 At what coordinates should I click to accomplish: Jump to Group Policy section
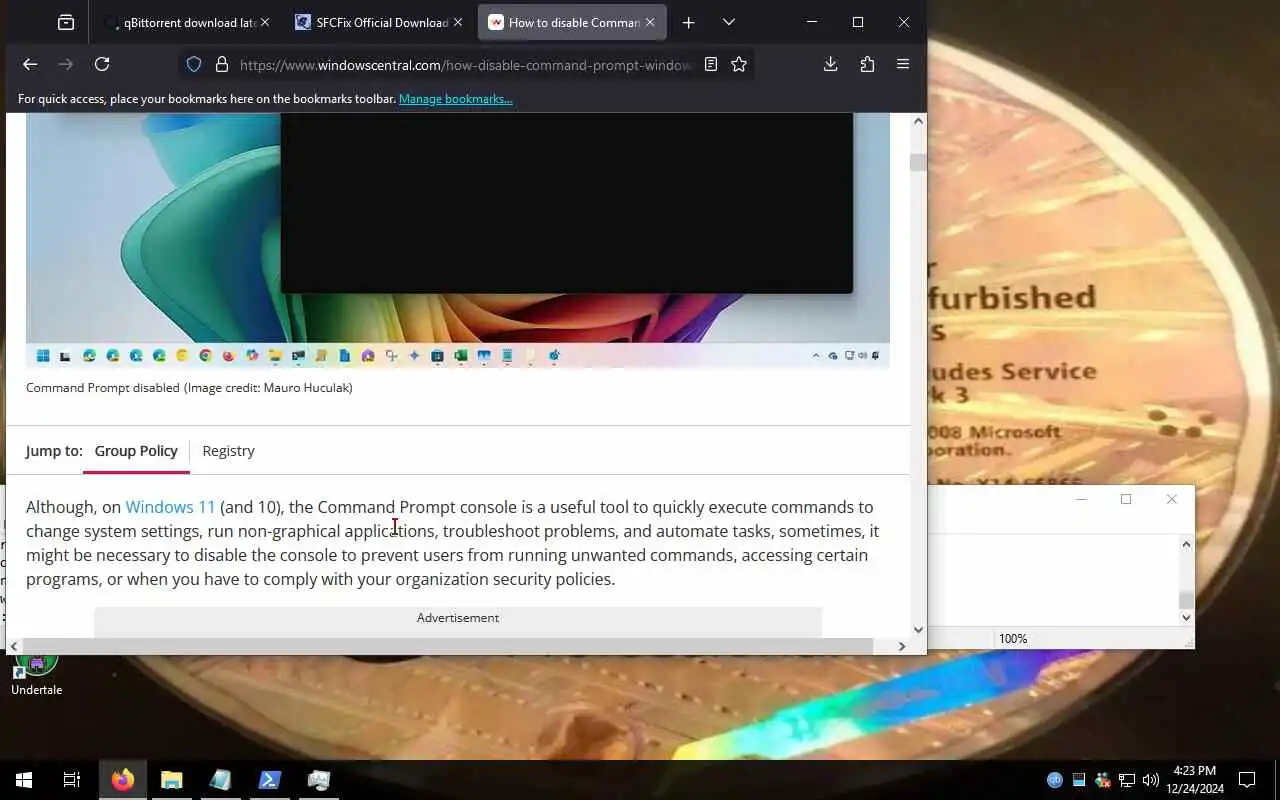tap(136, 451)
